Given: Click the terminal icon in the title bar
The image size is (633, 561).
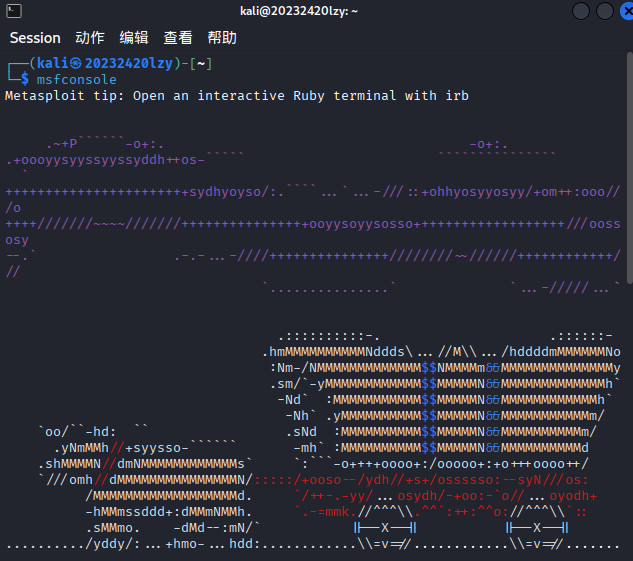Looking at the screenshot, I should [x=14, y=11].
